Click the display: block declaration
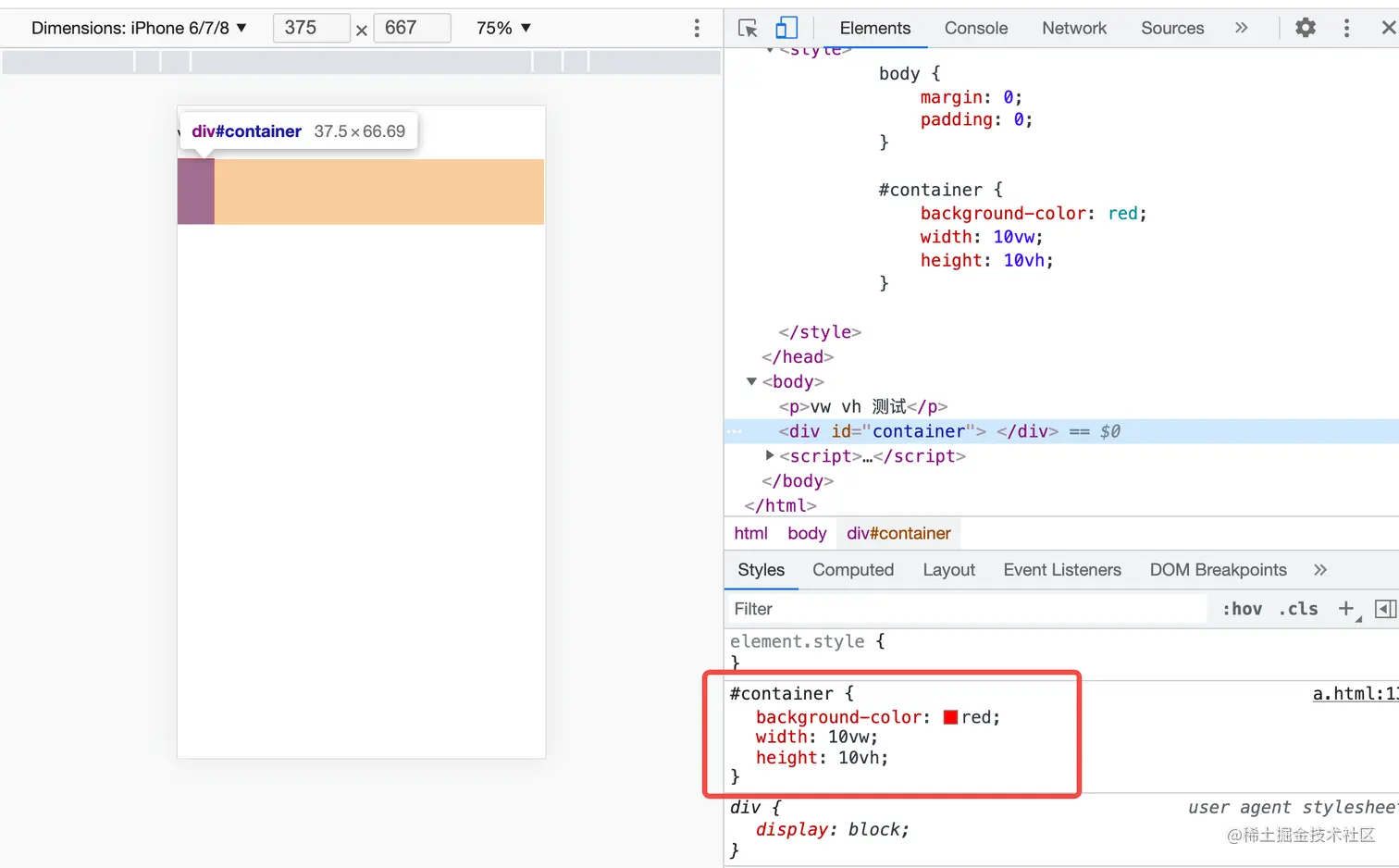This screenshot has width=1399, height=868. click(x=832, y=829)
